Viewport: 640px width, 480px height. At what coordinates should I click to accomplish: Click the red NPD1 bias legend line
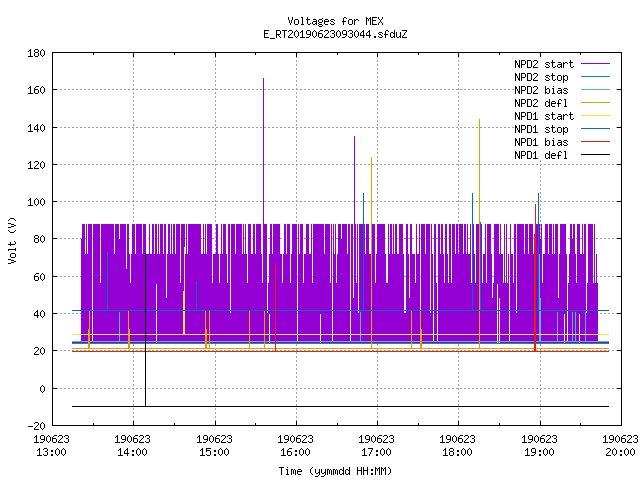coord(595,142)
